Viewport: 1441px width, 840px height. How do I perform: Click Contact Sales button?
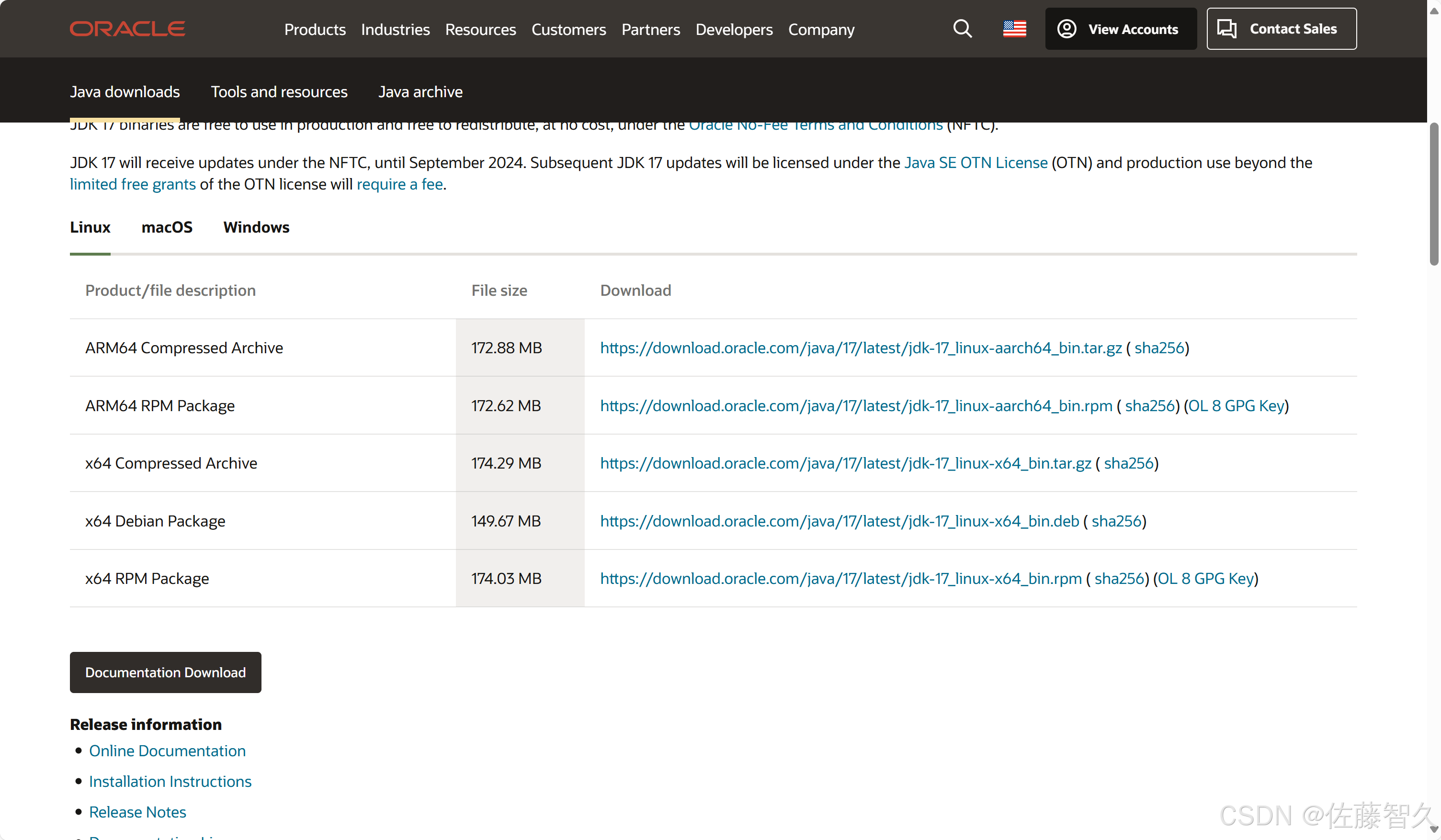tap(1281, 29)
